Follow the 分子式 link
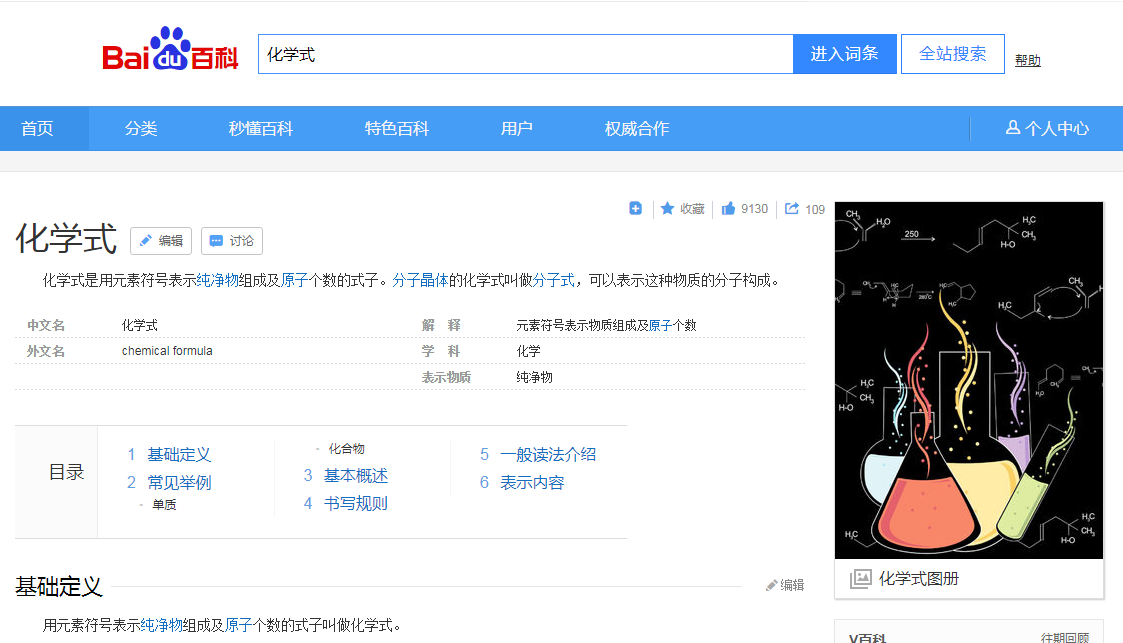 point(554,280)
